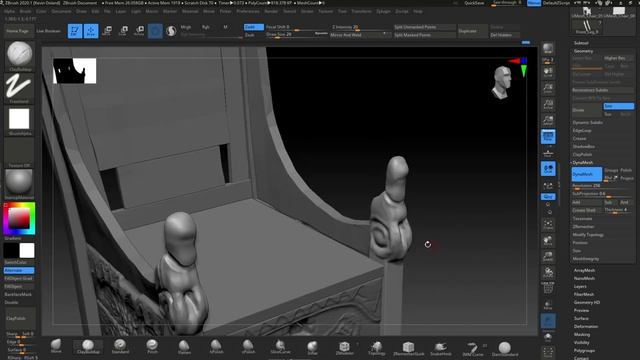This screenshot has width=640, height=360.
Task: Open the FreeHand stroke picker
Action: 19,87
